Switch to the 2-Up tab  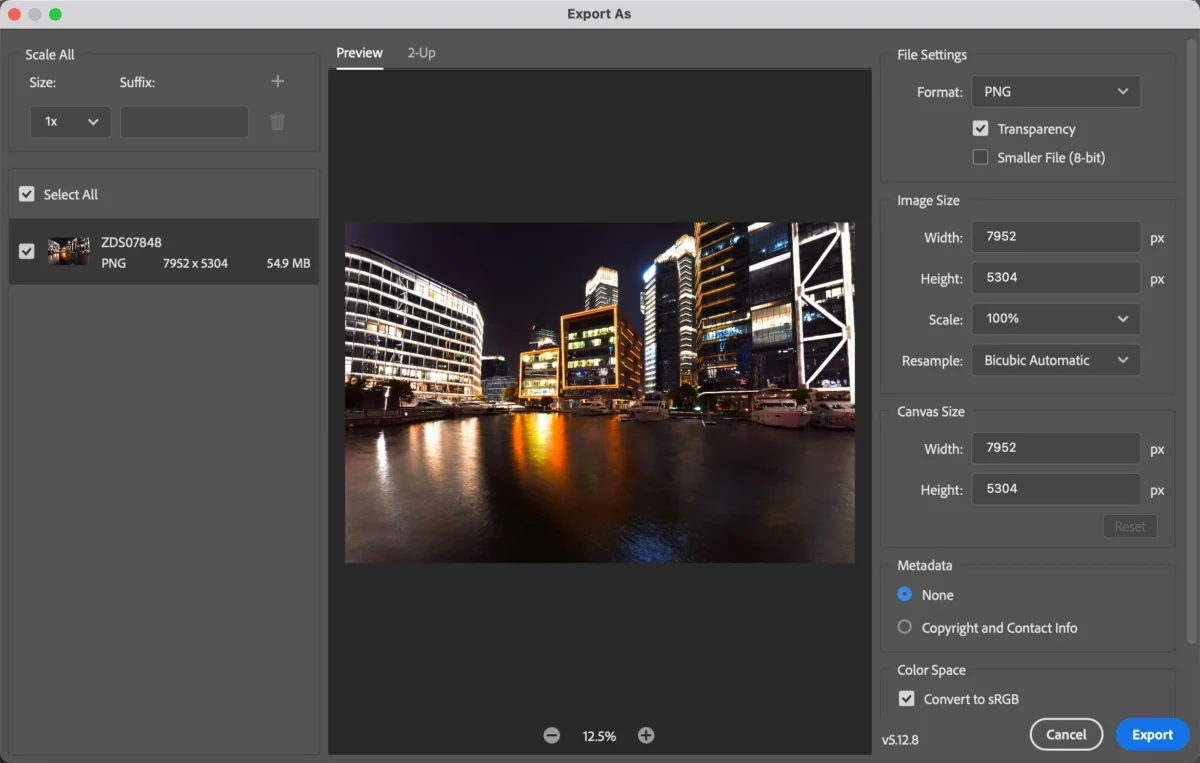pyautogui.click(x=421, y=53)
